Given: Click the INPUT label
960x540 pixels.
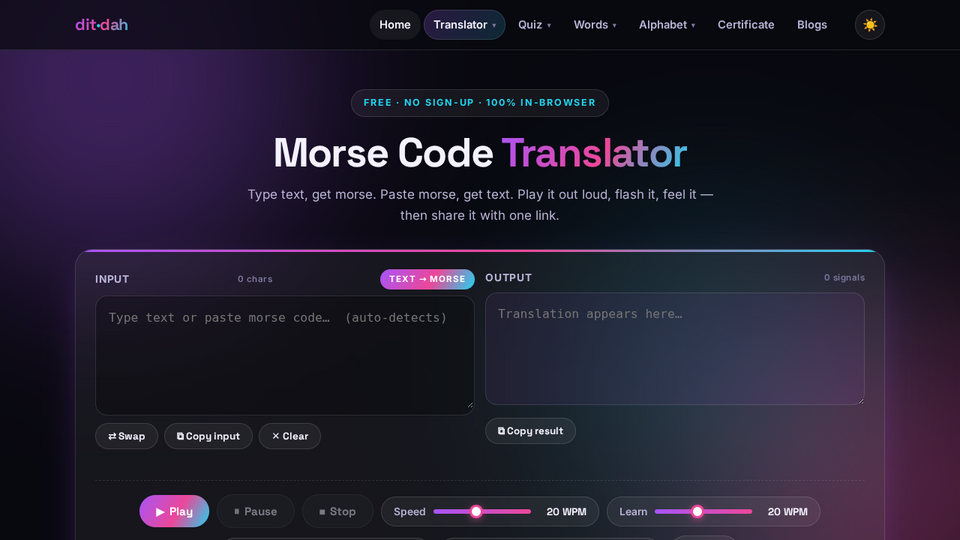Looking at the screenshot, I should coord(112,279).
